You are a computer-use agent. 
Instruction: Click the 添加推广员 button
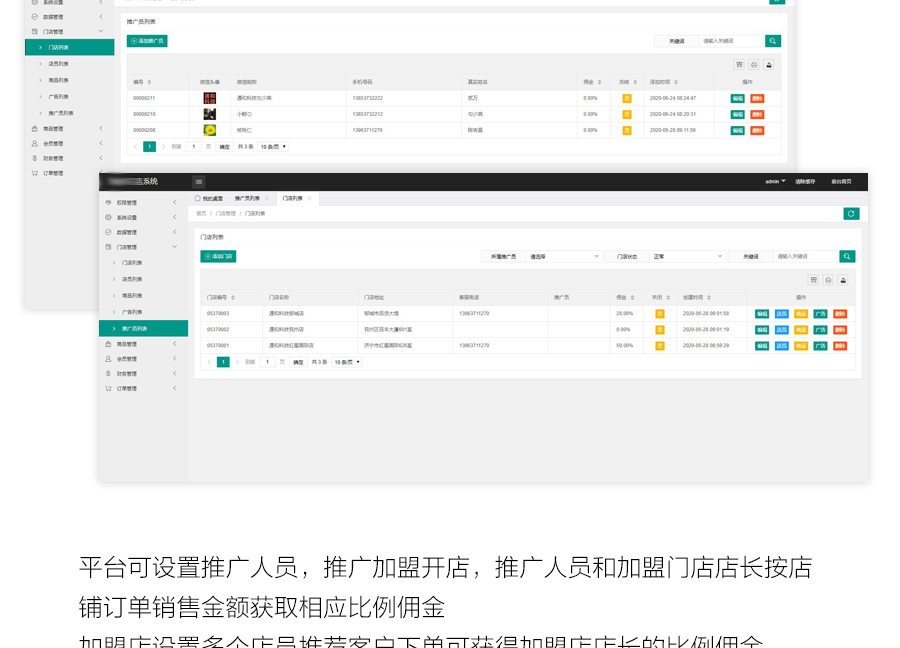coord(148,41)
